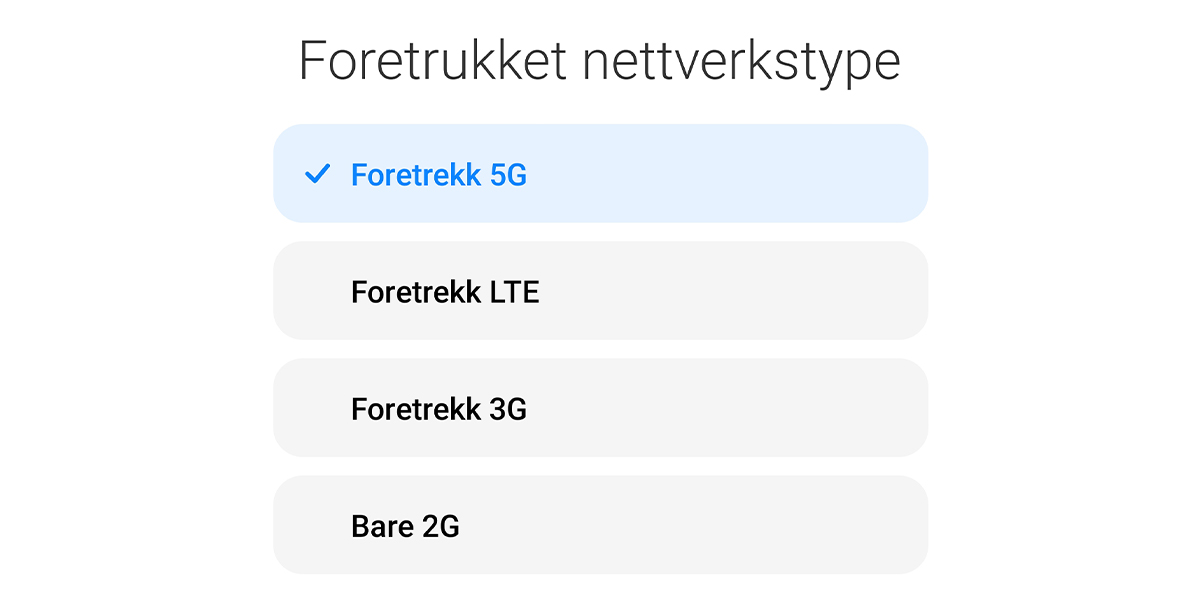Click the Foretrekk 3G text label
The image size is (1200, 600).
click(x=438, y=409)
